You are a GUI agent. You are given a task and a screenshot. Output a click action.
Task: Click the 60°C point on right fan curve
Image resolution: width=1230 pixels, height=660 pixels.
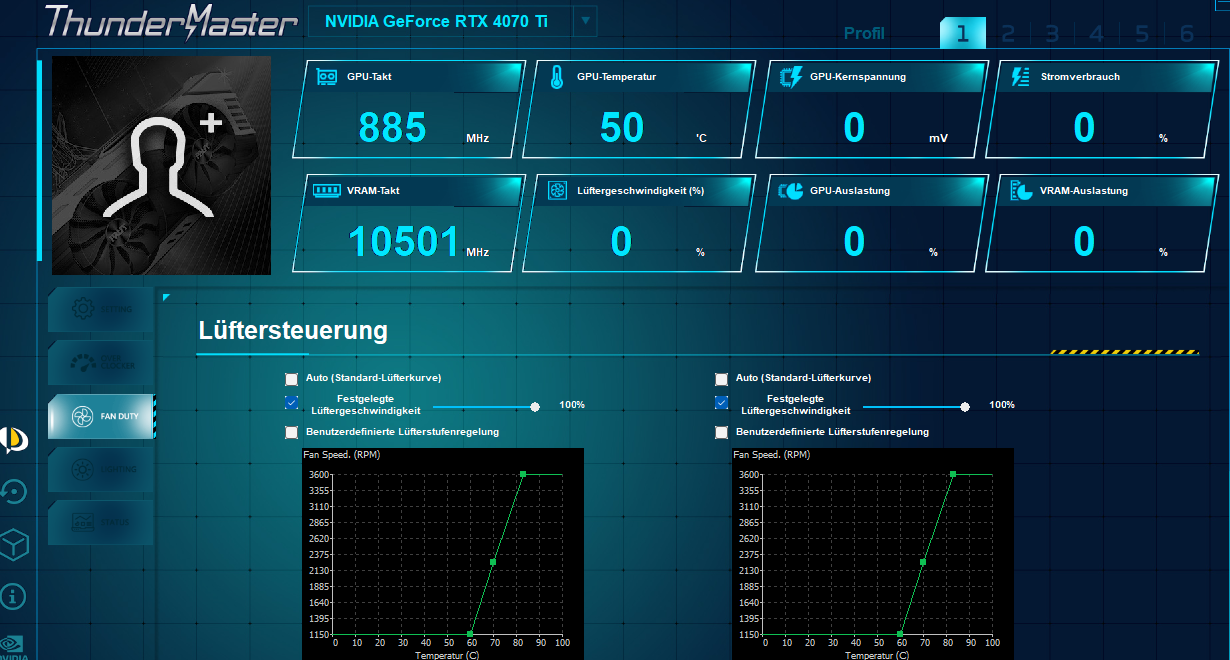coord(900,634)
